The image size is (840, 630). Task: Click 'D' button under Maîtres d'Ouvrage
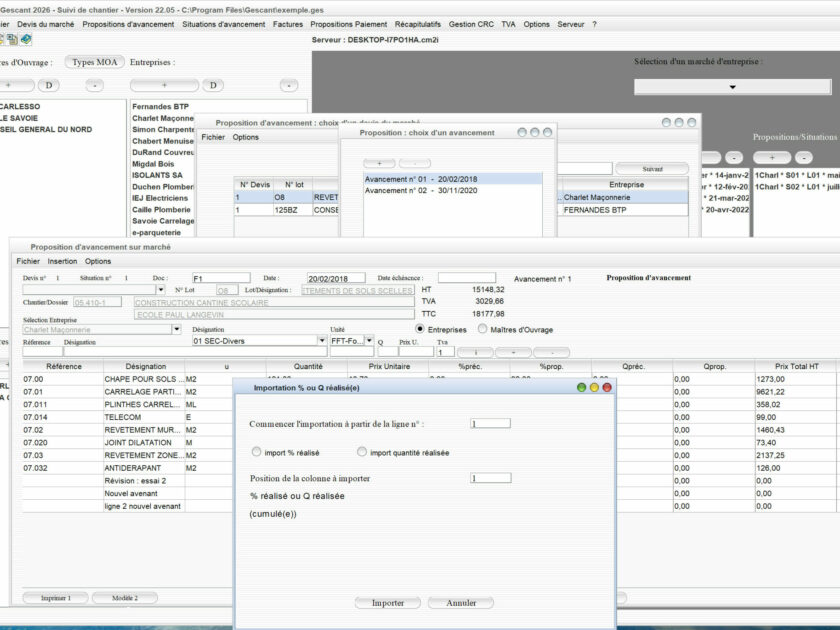pyautogui.click(x=49, y=85)
